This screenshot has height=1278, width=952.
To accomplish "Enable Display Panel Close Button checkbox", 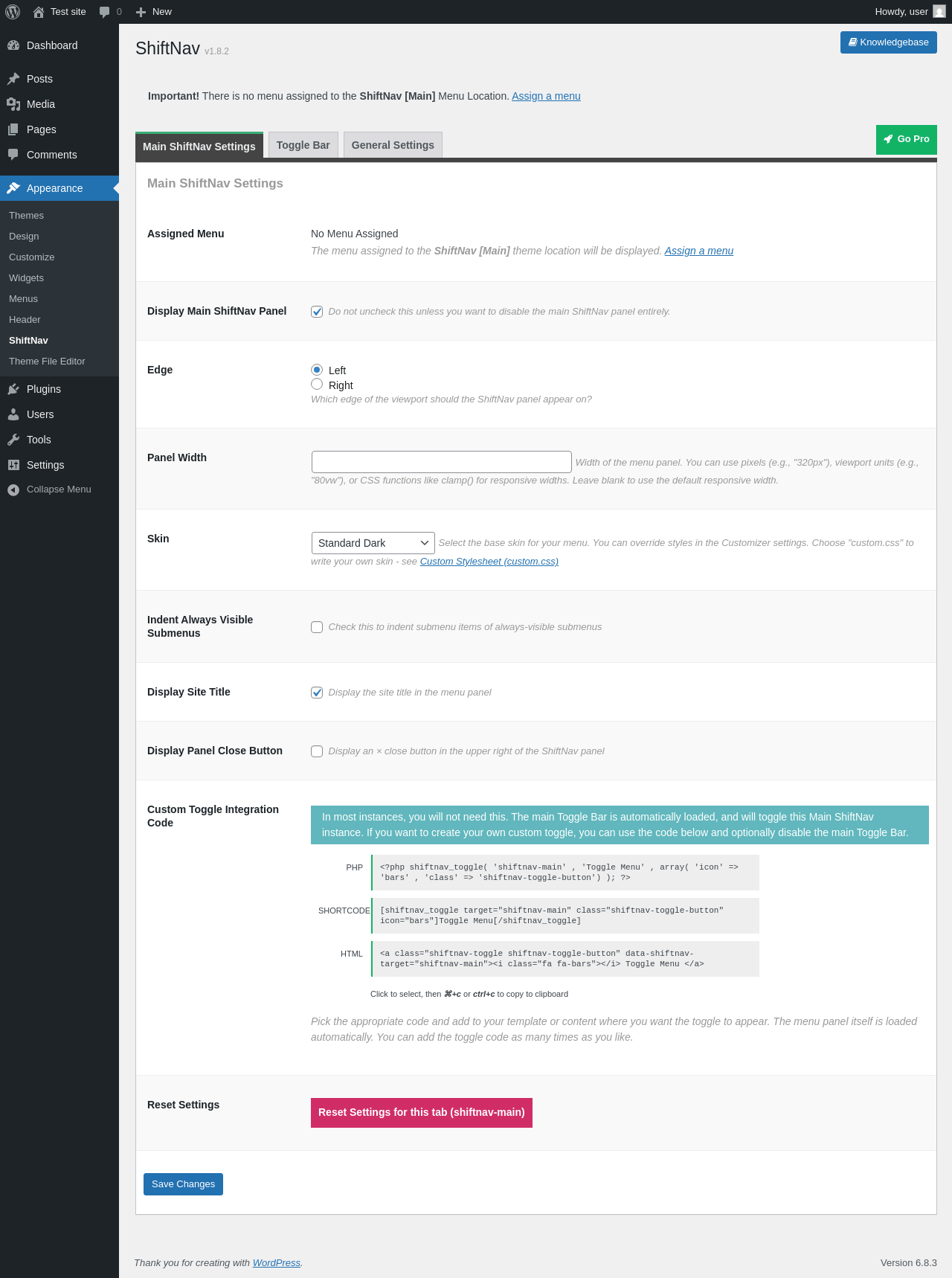I will click(x=317, y=751).
